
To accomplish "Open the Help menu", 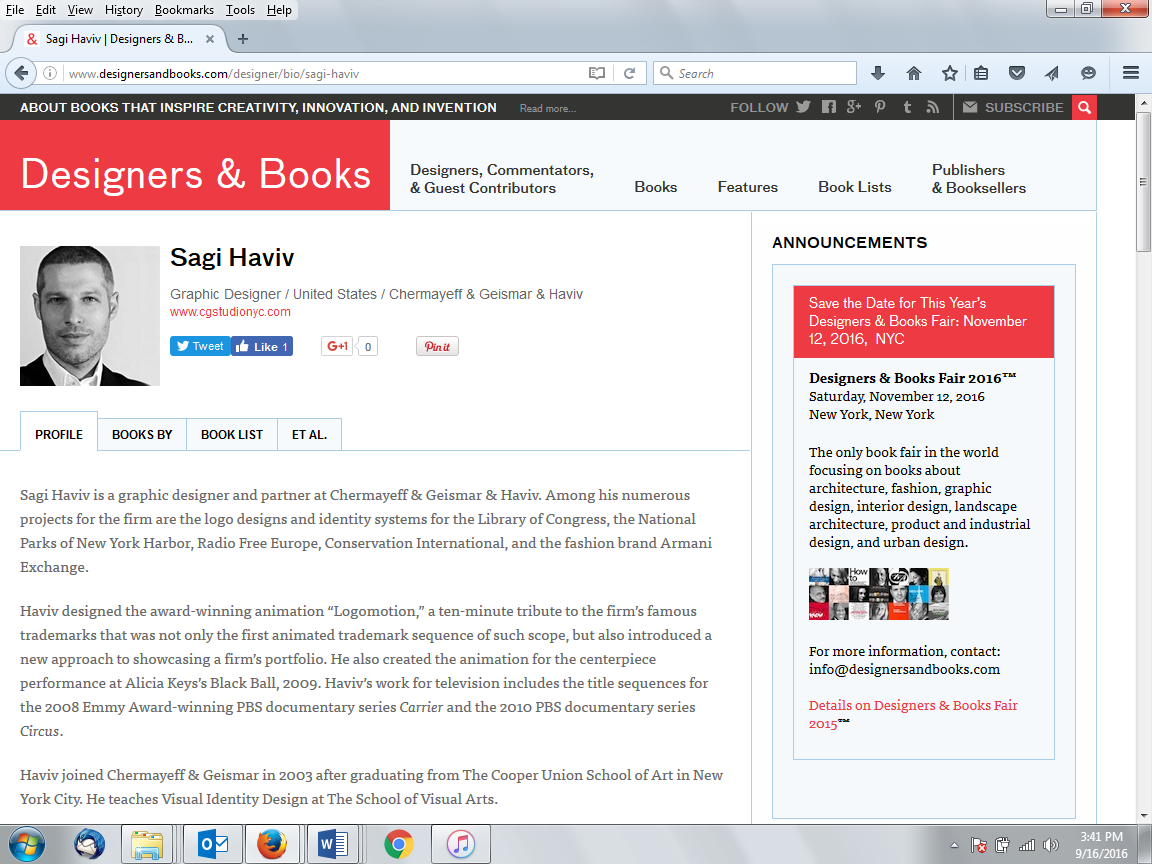I will [x=279, y=10].
